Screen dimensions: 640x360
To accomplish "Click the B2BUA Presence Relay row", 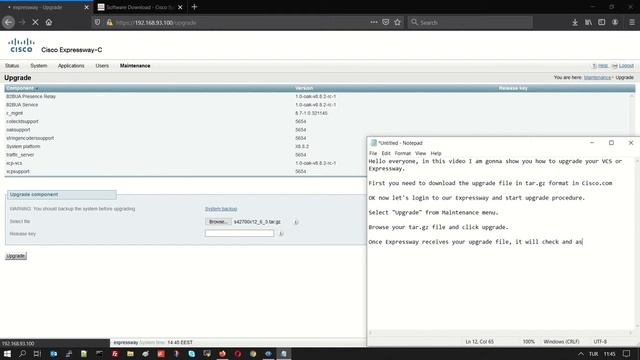I will [318, 96].
